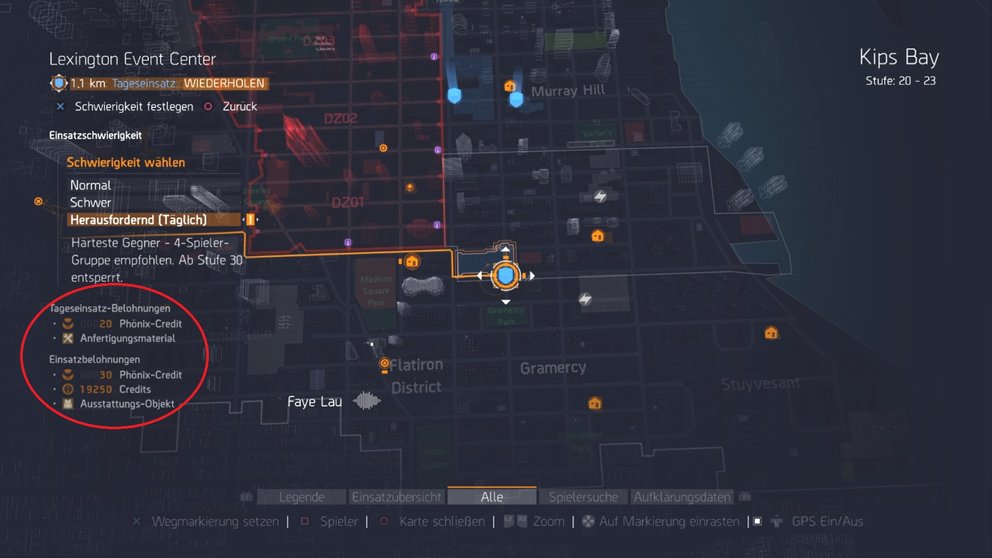Click the Ausstattungs-Objekt gear icon
This screenshot has width=992, height=558.
tap(68, 404)
